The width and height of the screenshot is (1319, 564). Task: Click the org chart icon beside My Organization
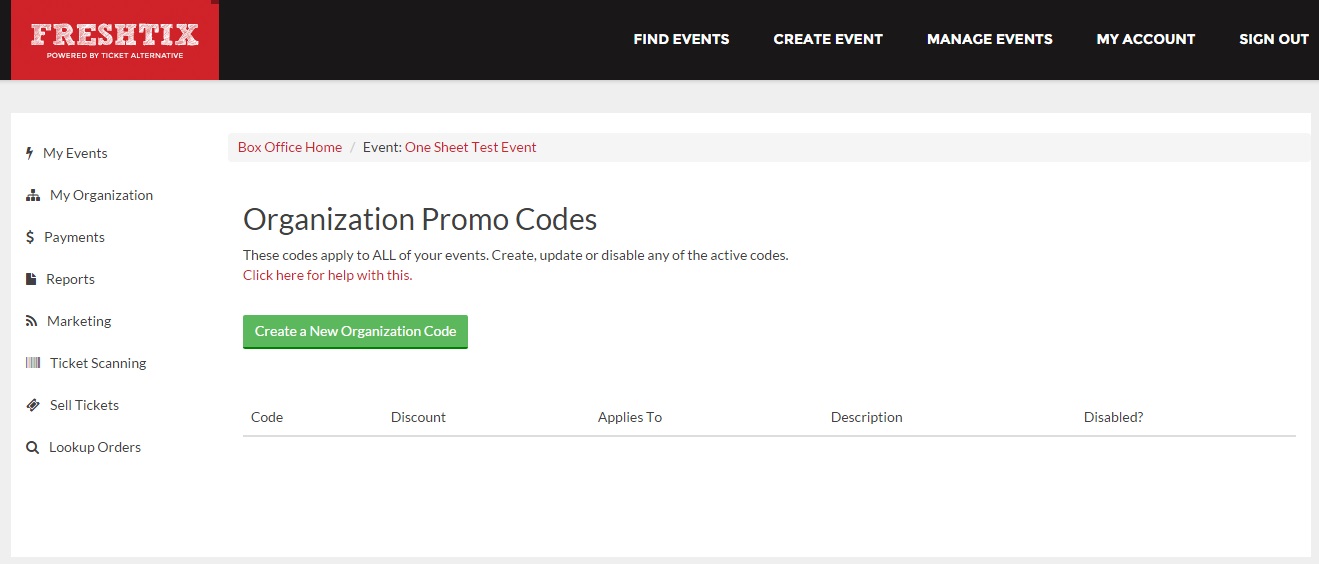click(33, 196)
